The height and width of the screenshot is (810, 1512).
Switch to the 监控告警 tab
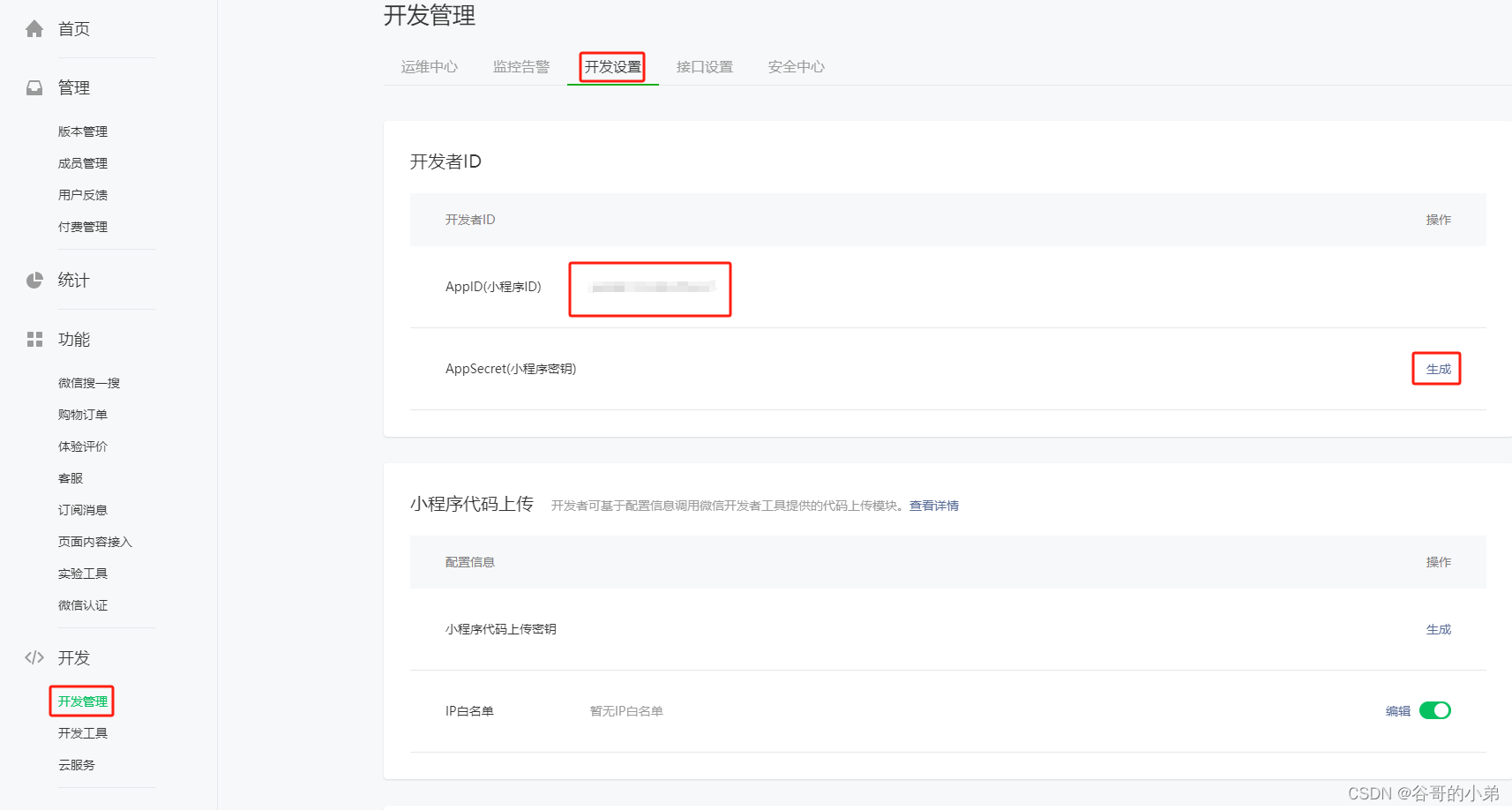pyautogui.click(x=521, y=67)
